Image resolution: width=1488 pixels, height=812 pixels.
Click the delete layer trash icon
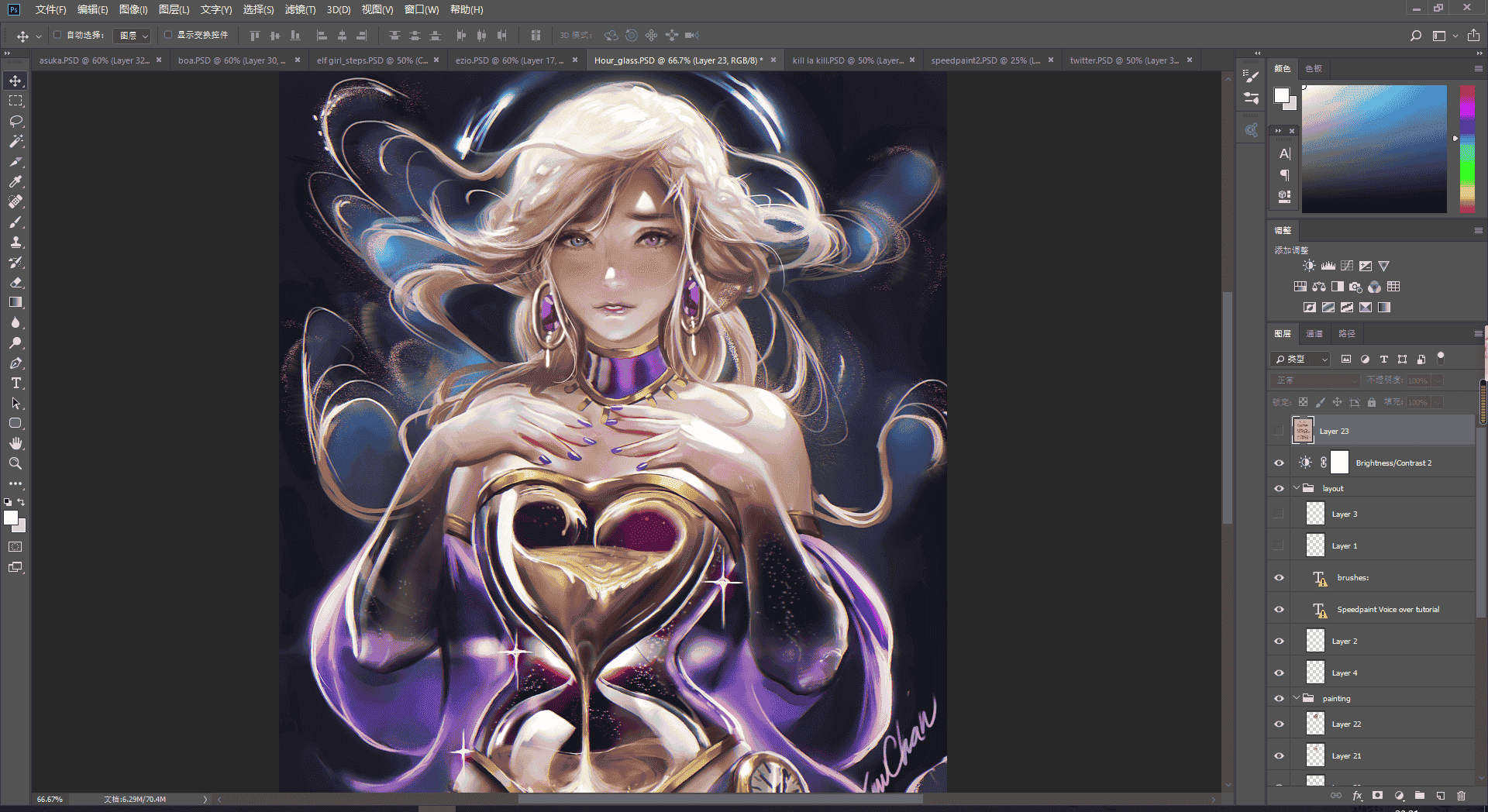click(1461, 795)
